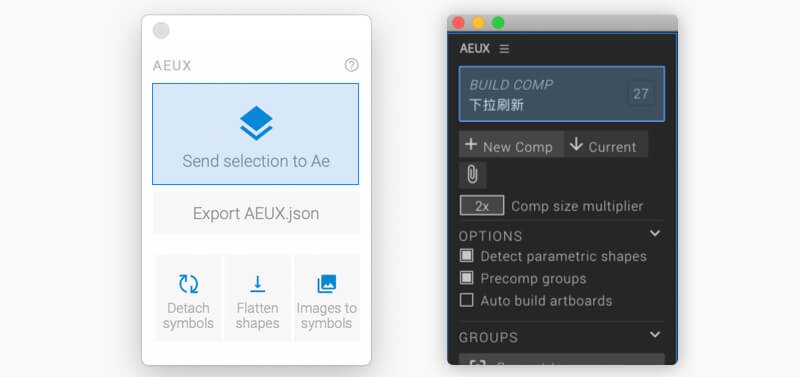Image resolution: width=800 pixels, height=377 pixels.
Task: Select the Current comp button
Action: [x=606, y=145]
